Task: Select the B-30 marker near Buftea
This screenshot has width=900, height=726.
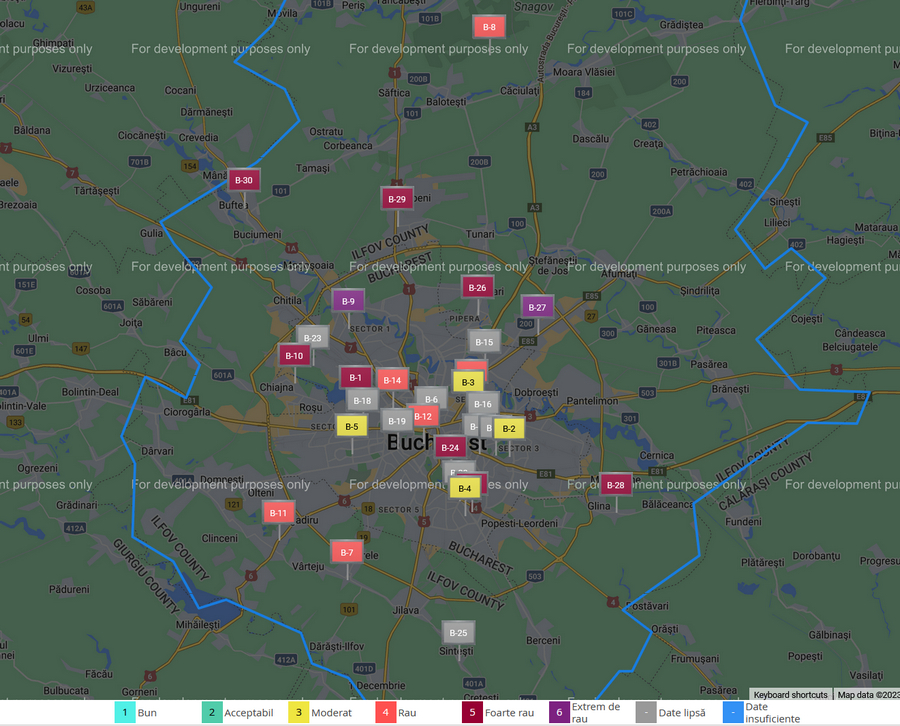Action: coord(243,180)
